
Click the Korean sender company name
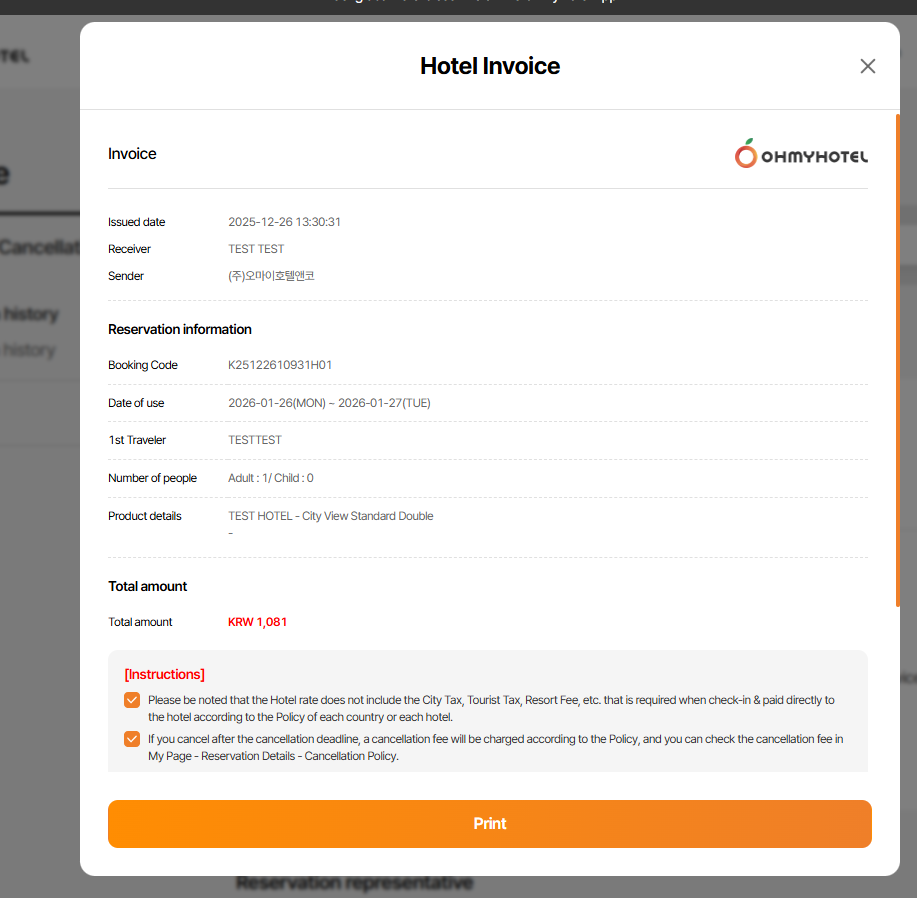(271, 276)
